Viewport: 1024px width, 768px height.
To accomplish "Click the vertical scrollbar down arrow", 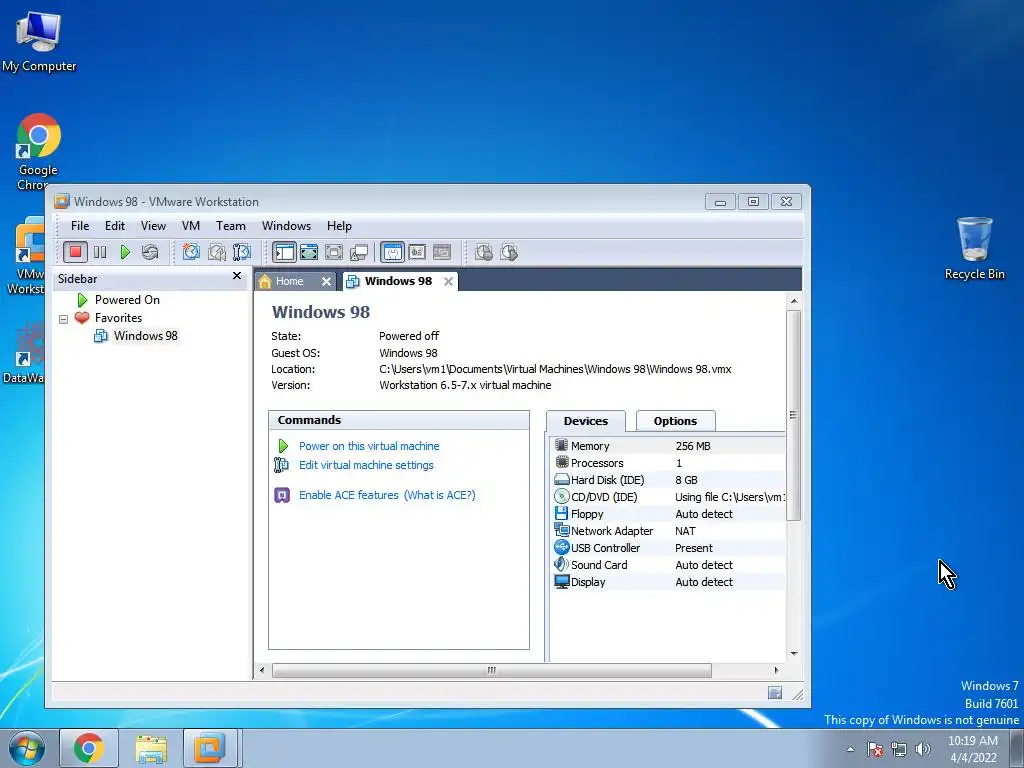I will (x=793, y=653).
